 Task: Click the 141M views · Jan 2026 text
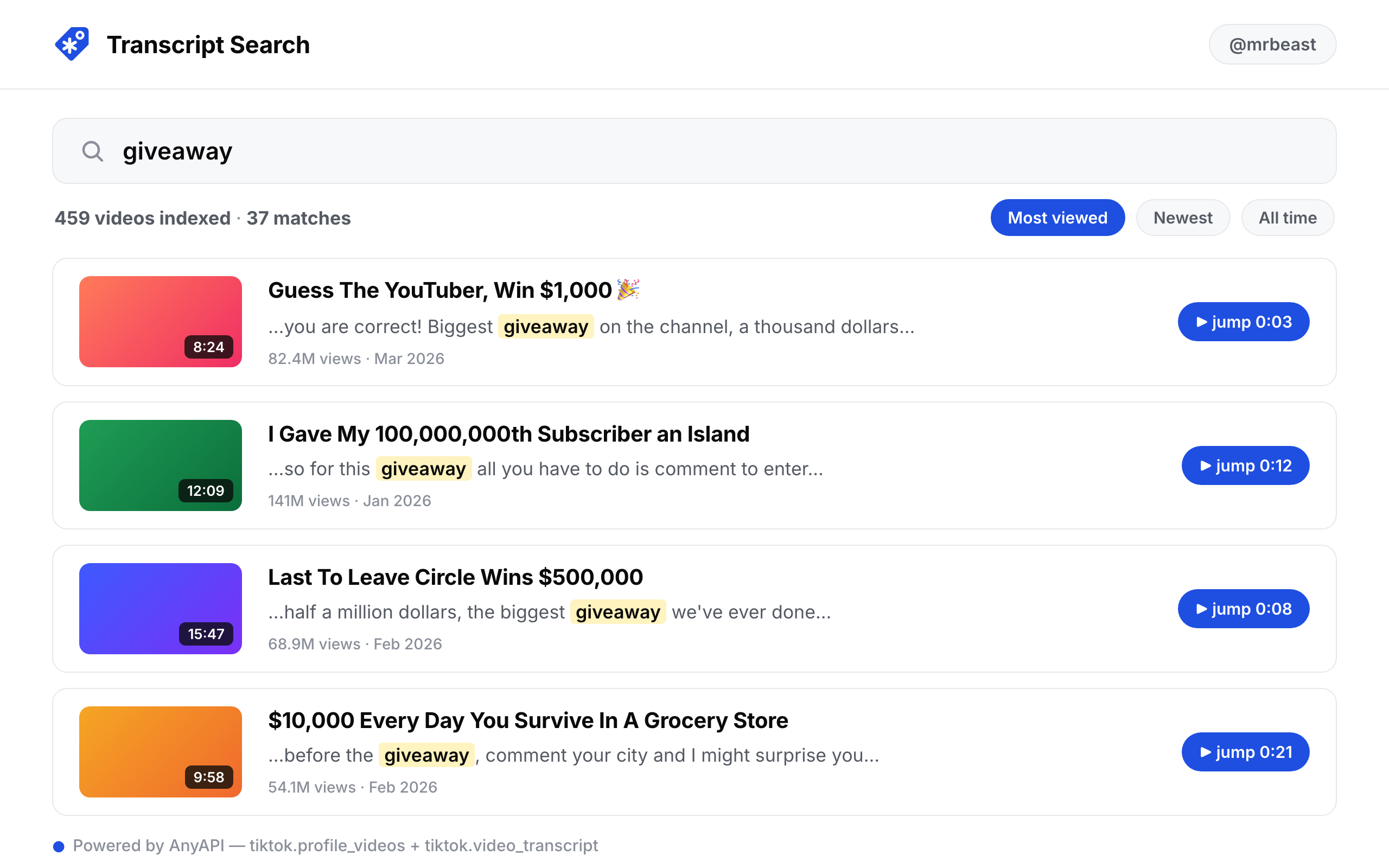(349, 501)
